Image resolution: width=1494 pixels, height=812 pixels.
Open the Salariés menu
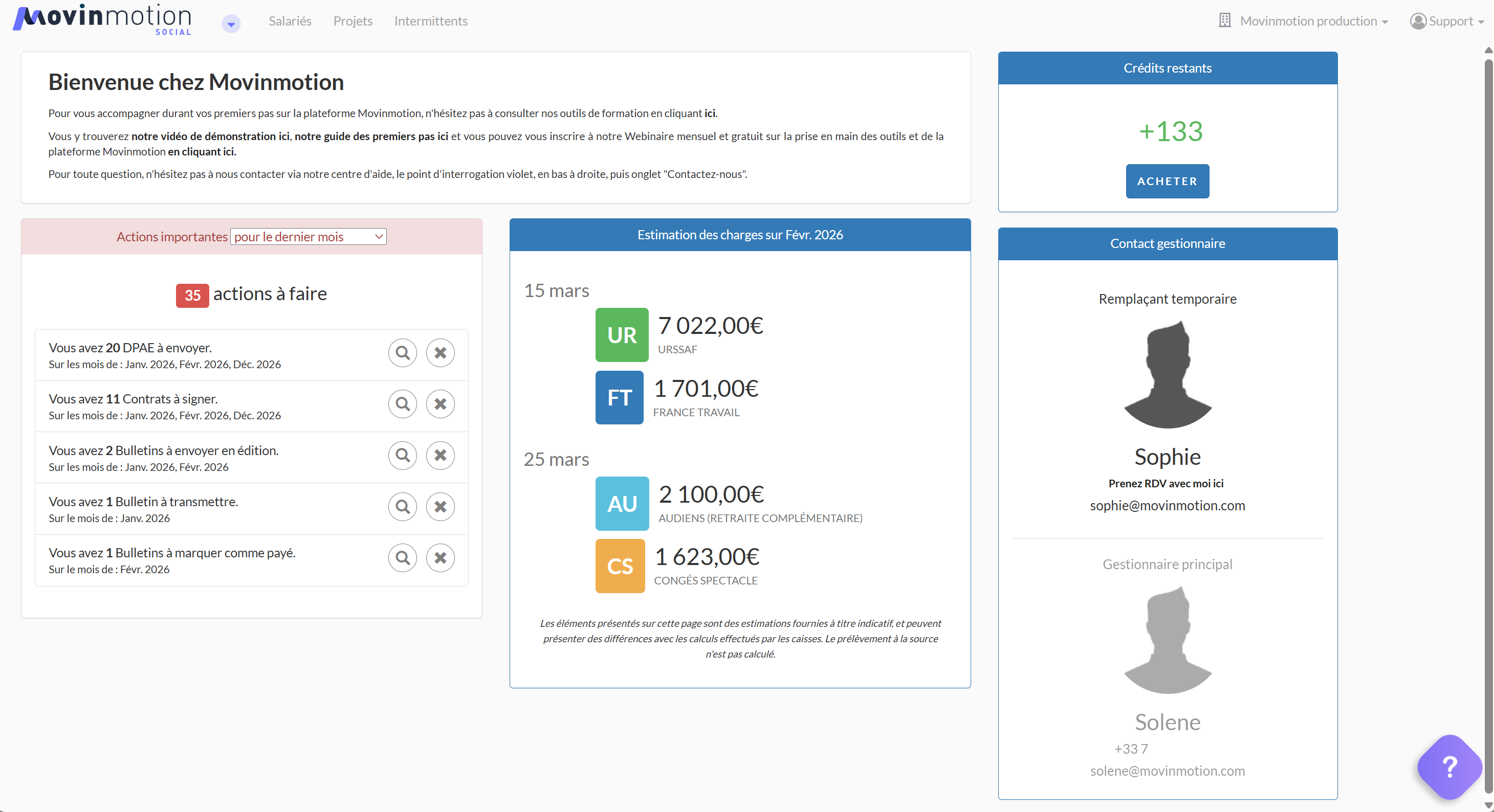[290, 21]
